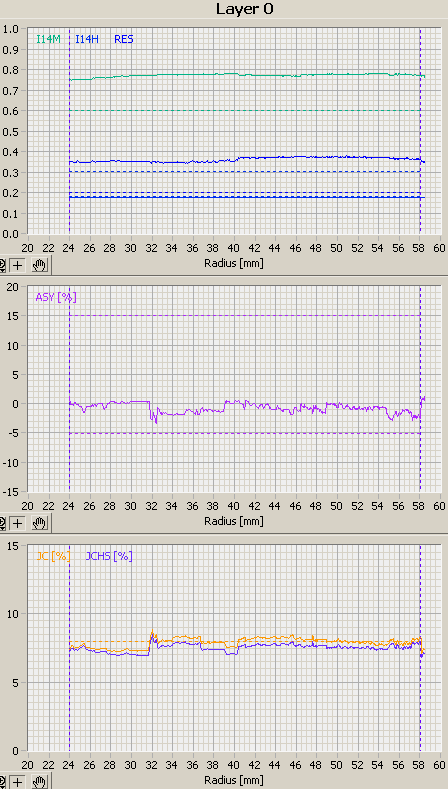This screenshot has width=448, height=789.
Task: Click the Layer 0 title header
Action: [x=245, y=9]
